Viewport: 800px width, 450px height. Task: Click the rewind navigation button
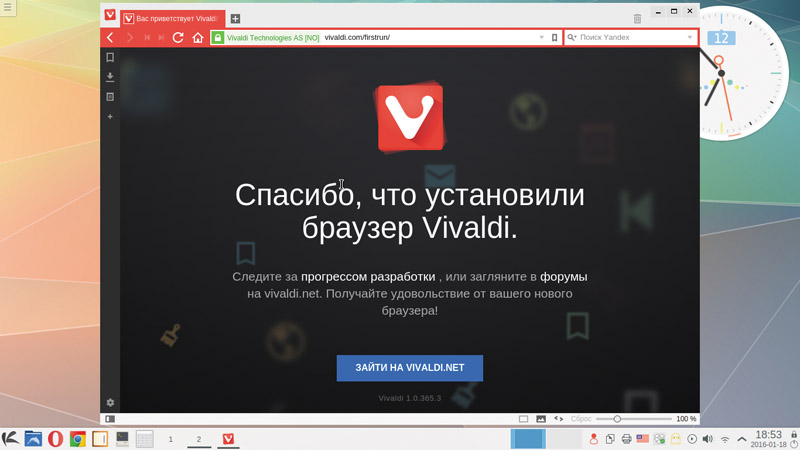147,37
